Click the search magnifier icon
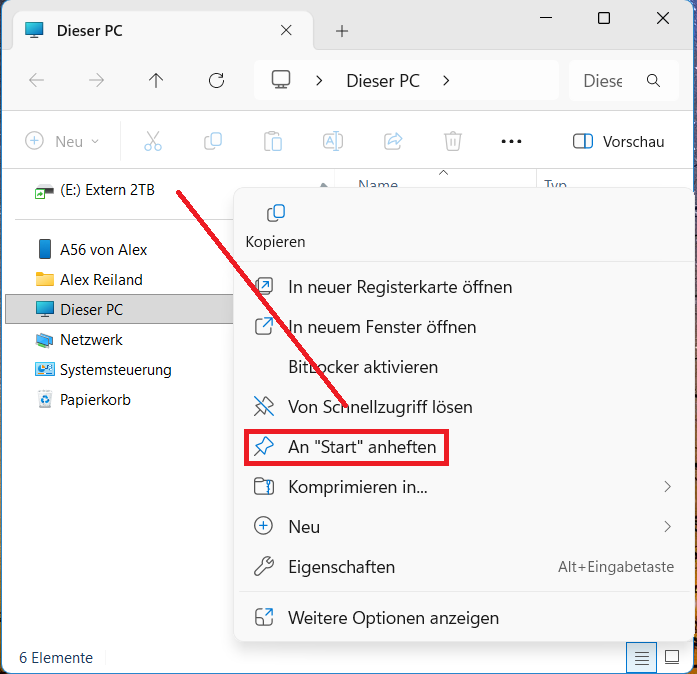Viewport: 697px width, 674px height. 653,80
